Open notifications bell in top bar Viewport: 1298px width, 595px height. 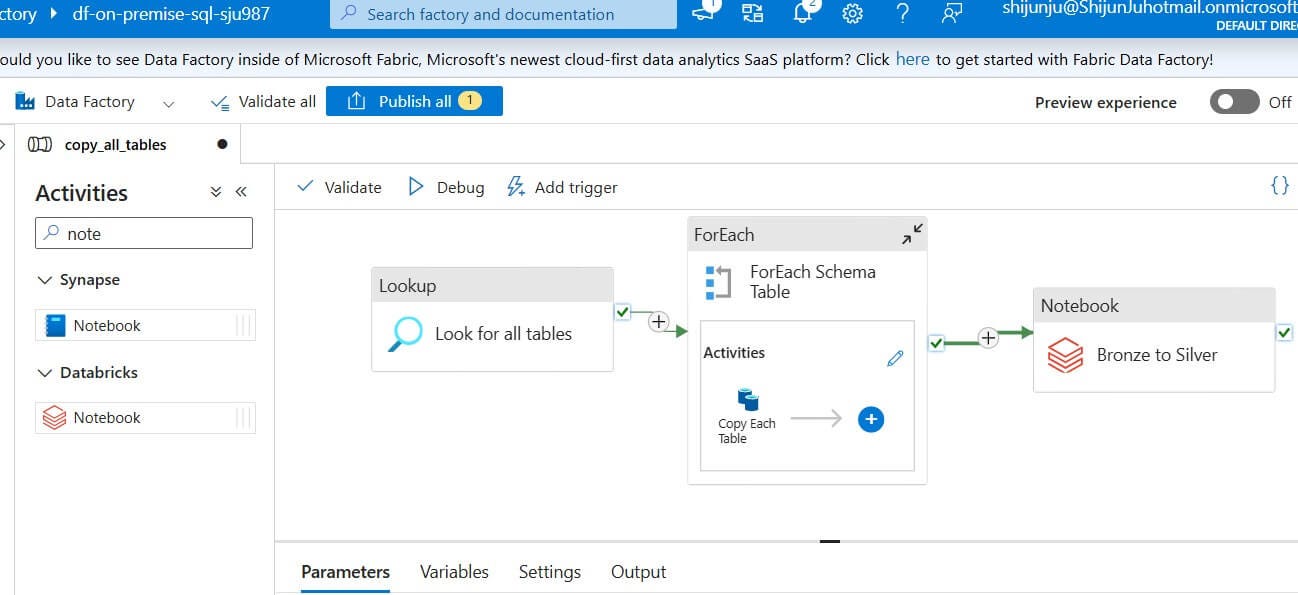(803, 12)
